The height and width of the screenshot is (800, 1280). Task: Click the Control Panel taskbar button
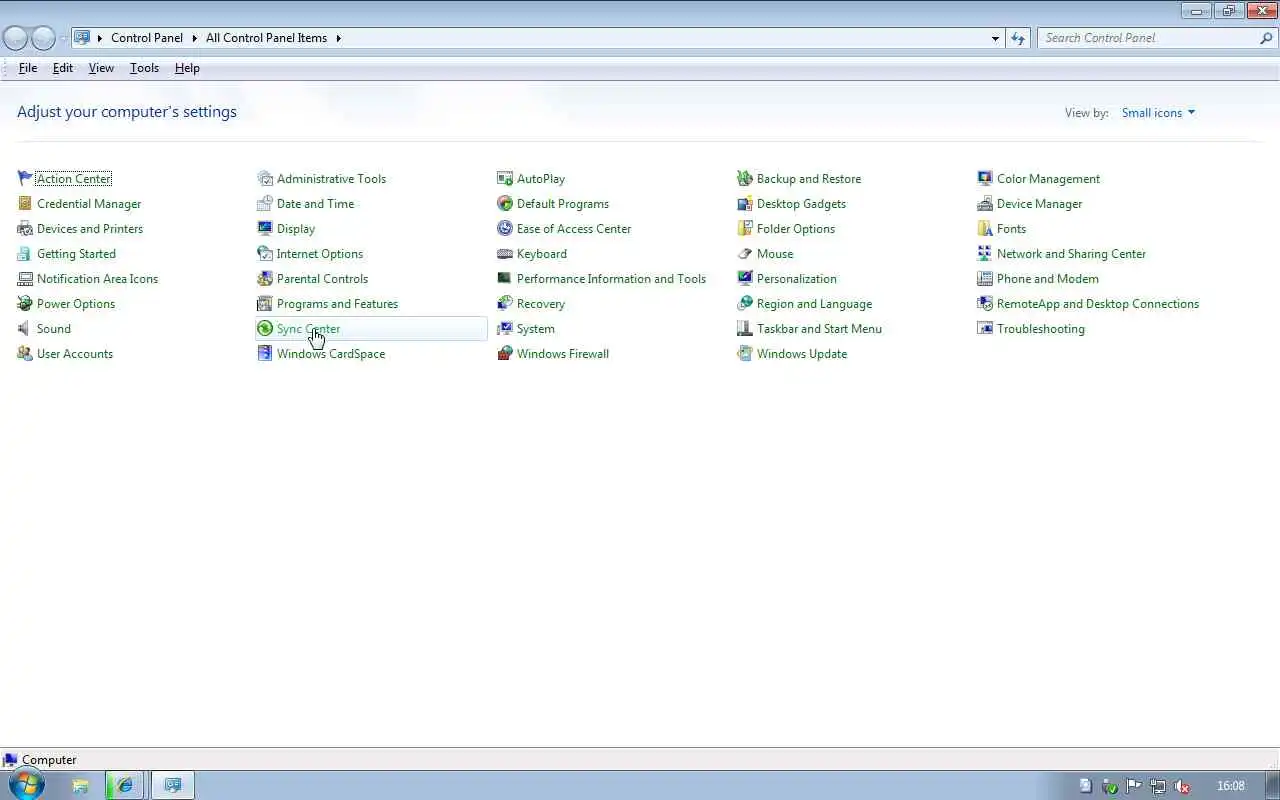[172, 786]
